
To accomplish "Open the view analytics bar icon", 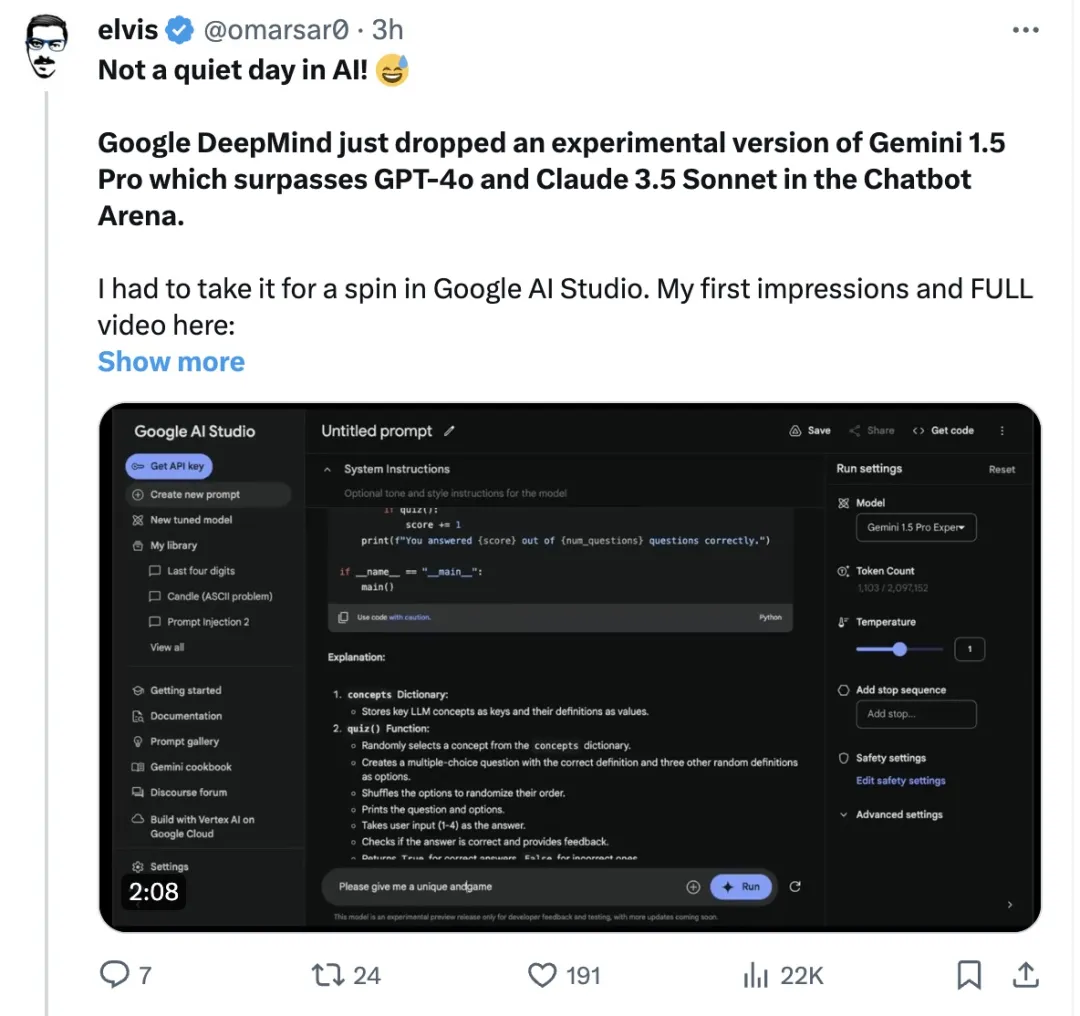I will 755,975.
